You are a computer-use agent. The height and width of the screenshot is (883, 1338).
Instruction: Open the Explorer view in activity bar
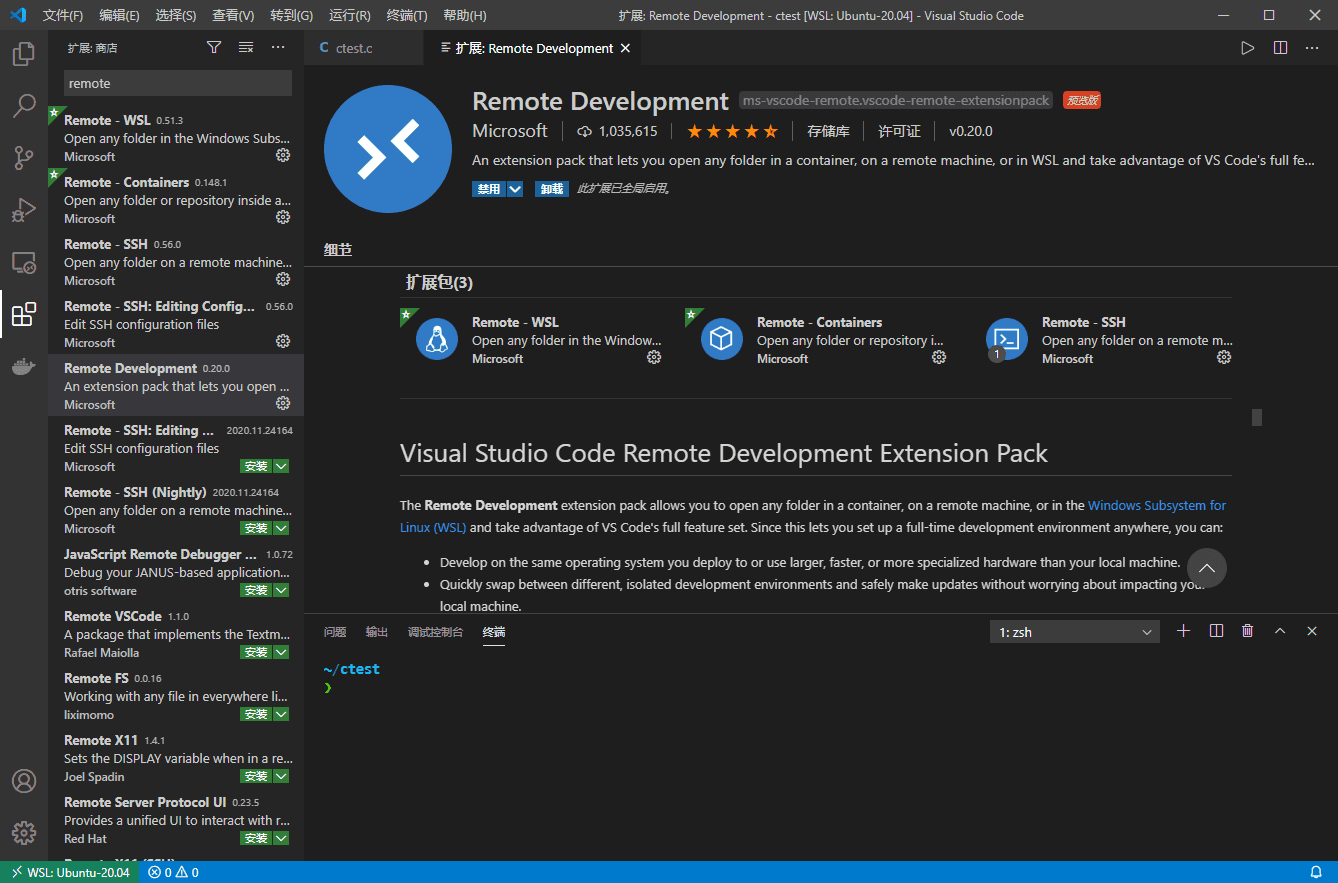tap(24, 54)
